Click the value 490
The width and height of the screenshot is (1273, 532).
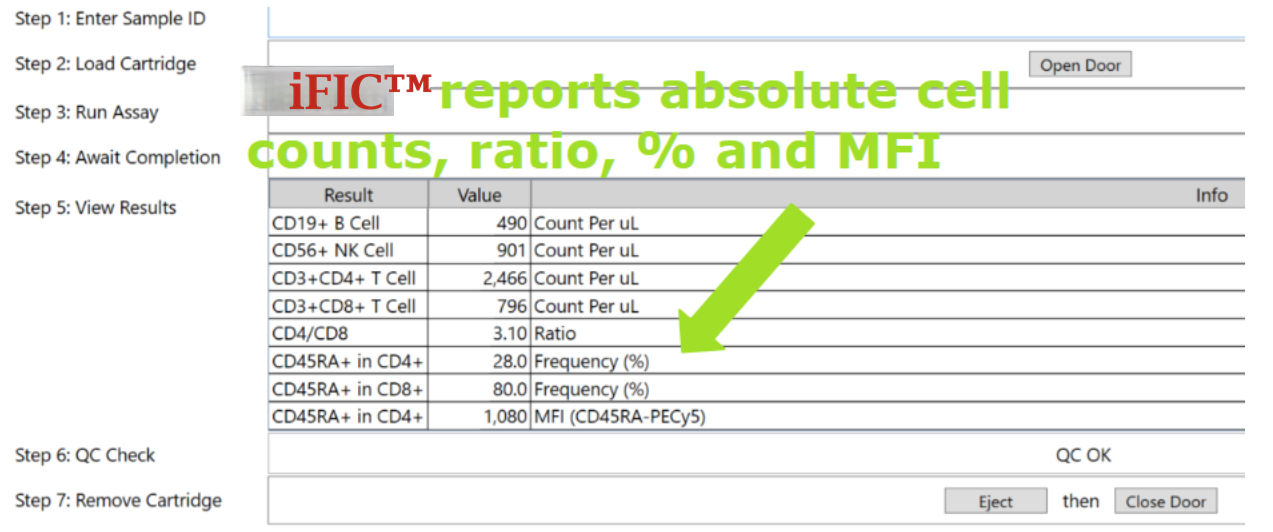(511, 222)
